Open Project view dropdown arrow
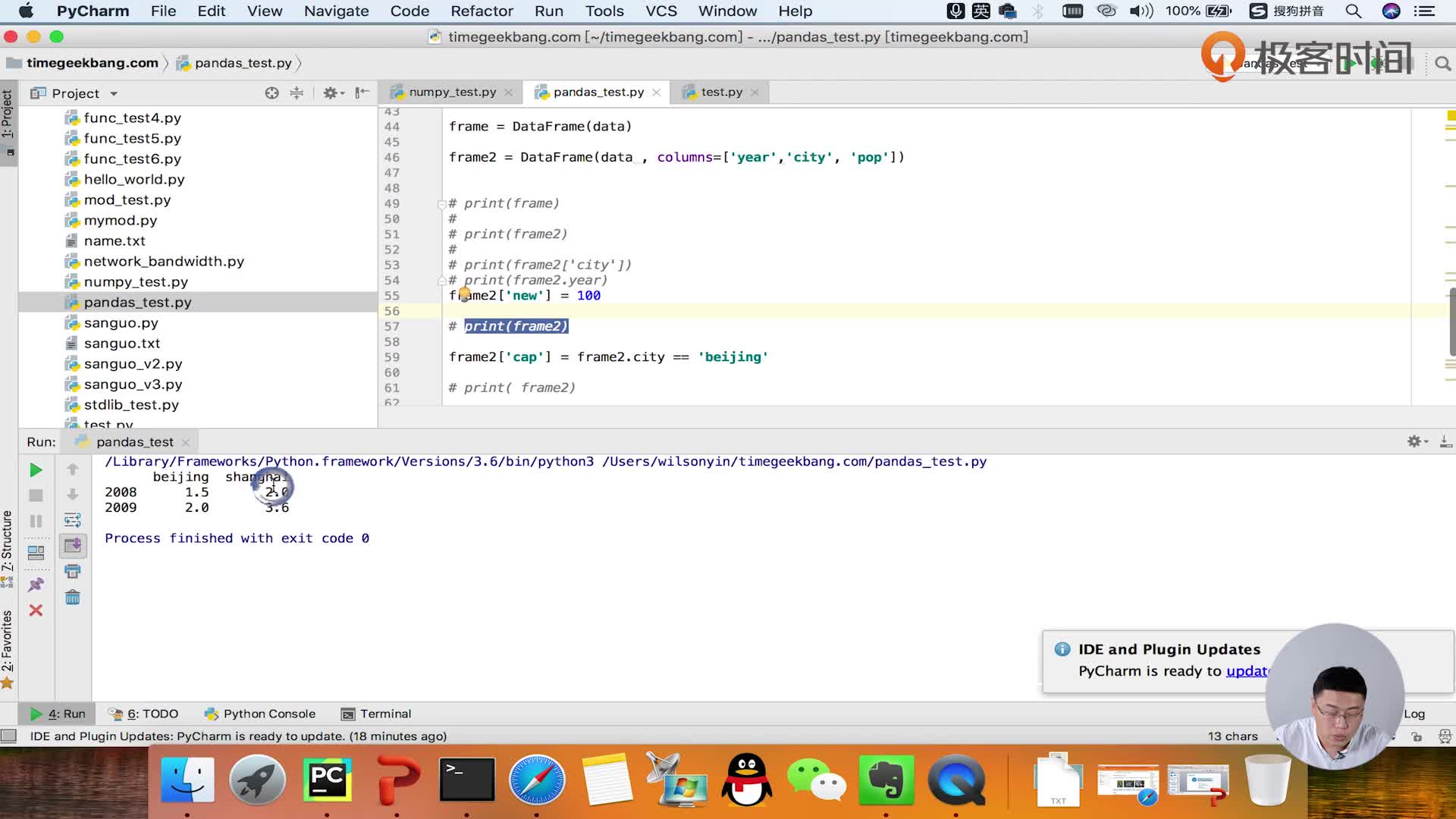This screenshot has height=819, width=1456. [x=114, y=94]
